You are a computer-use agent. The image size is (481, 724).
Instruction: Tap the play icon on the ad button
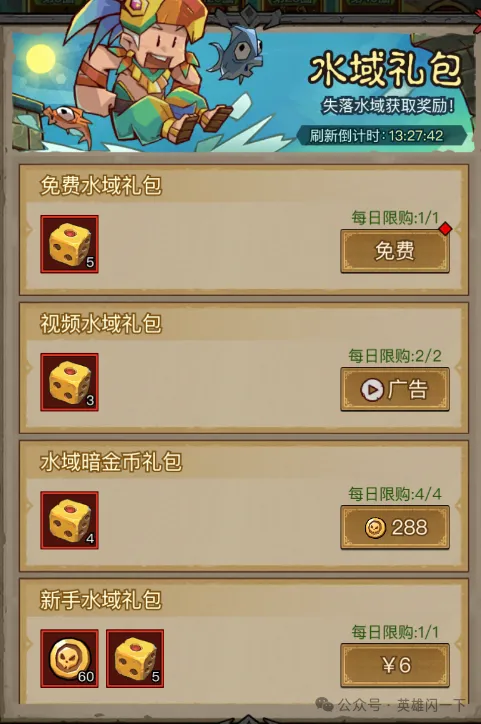coord(372,390)
